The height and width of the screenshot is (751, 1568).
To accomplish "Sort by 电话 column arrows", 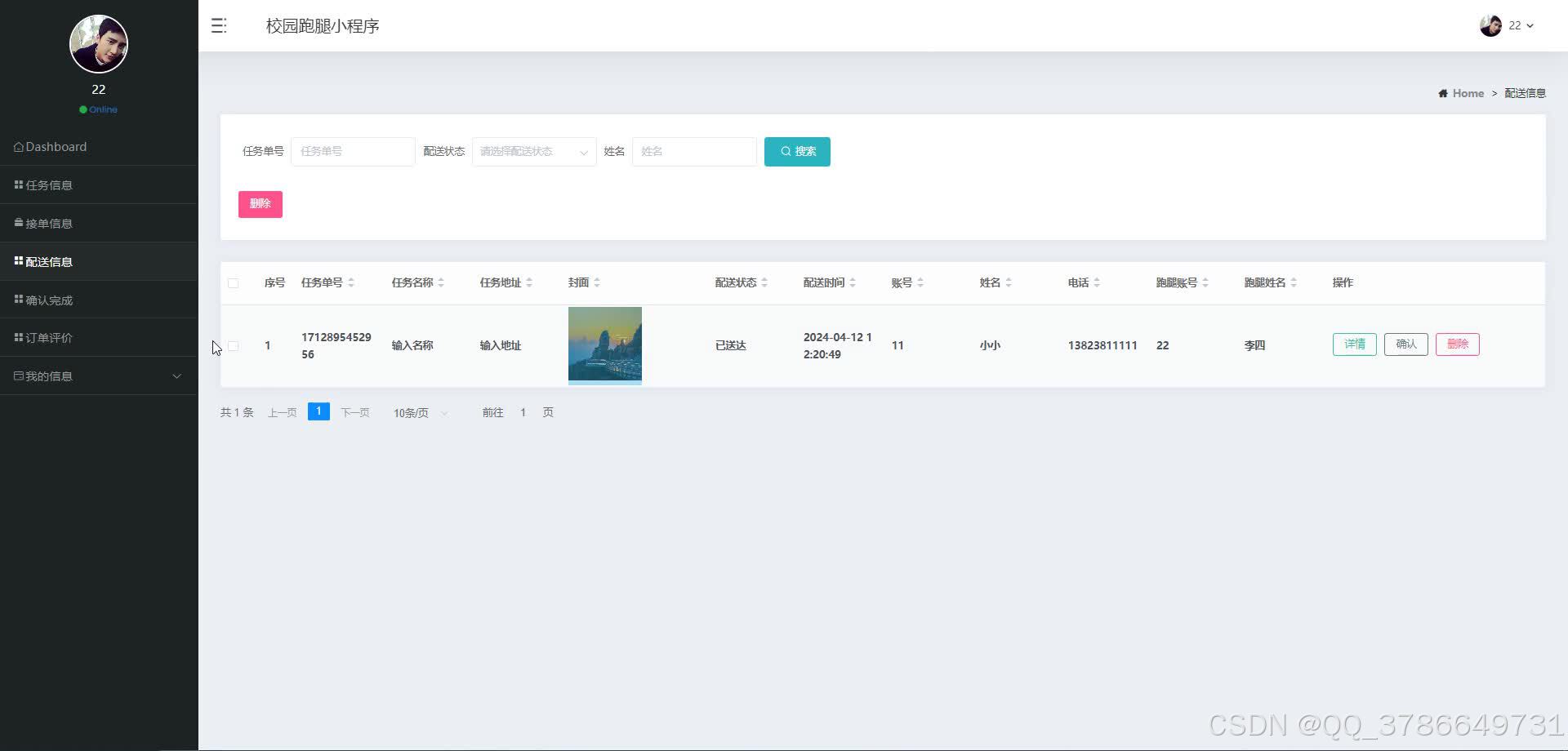I will coord(1097,283).
